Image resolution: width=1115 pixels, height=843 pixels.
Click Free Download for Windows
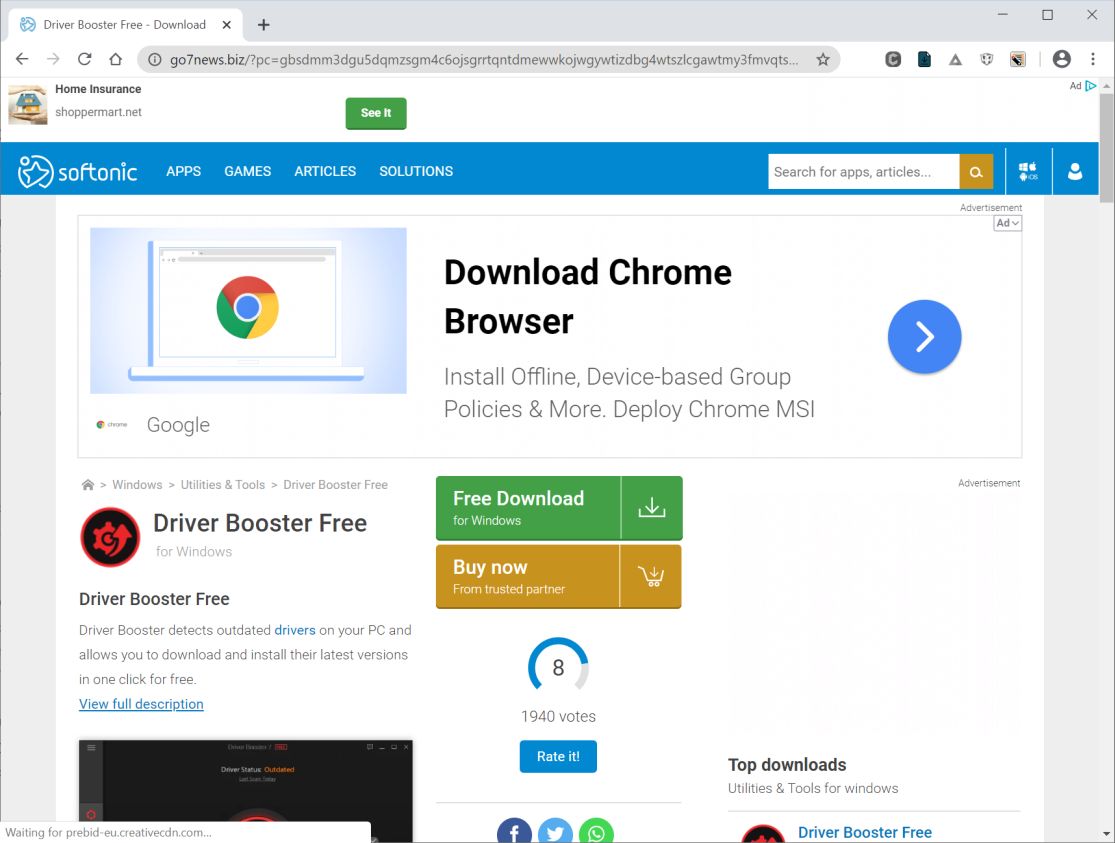(559, 508)
